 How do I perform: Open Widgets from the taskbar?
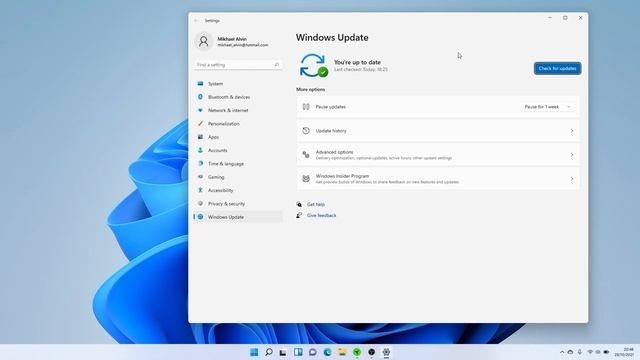pyautogui.click(x=298, y=352)
